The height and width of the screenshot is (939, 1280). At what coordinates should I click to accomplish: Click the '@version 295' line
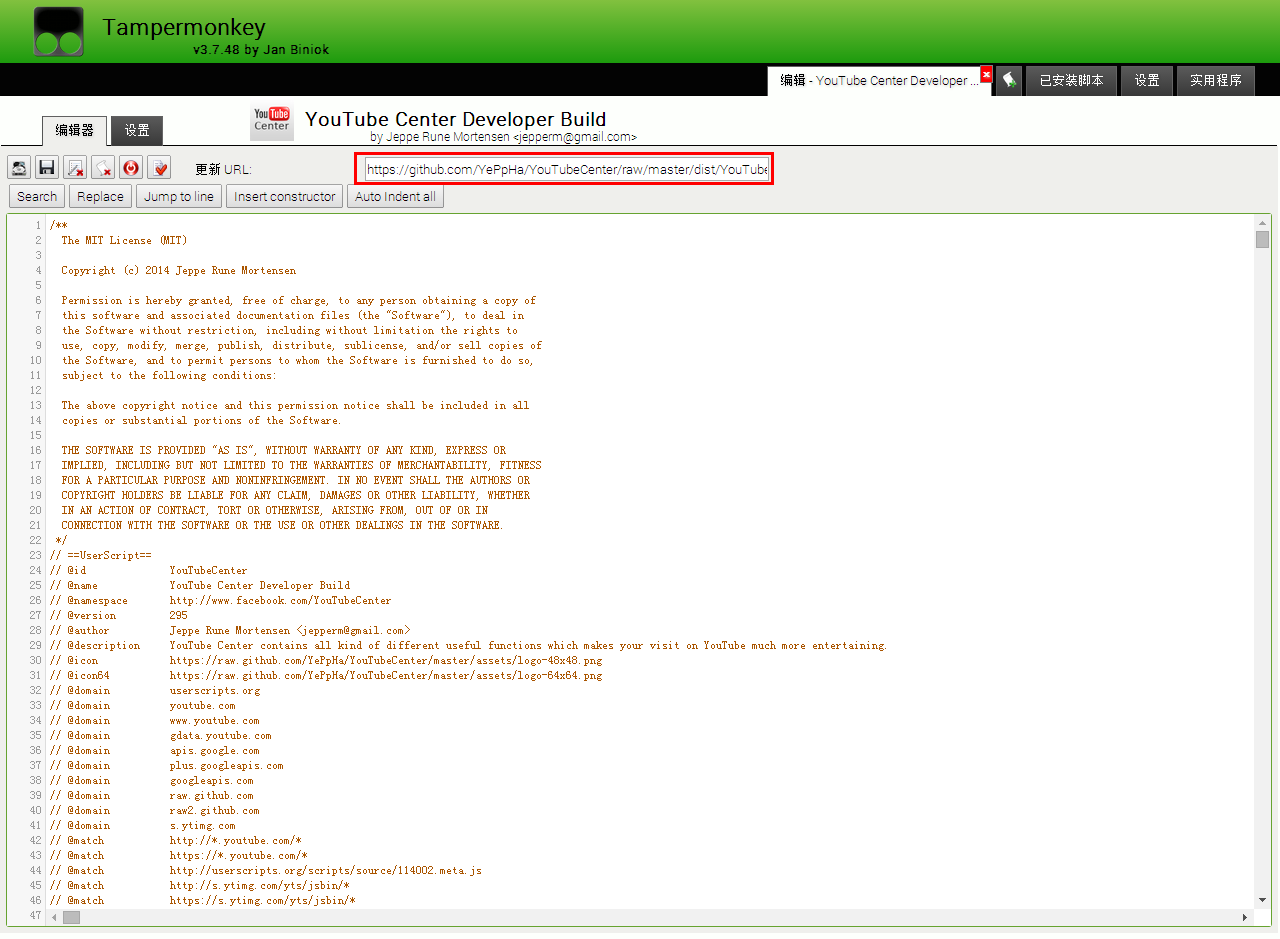tap(118, 615)
